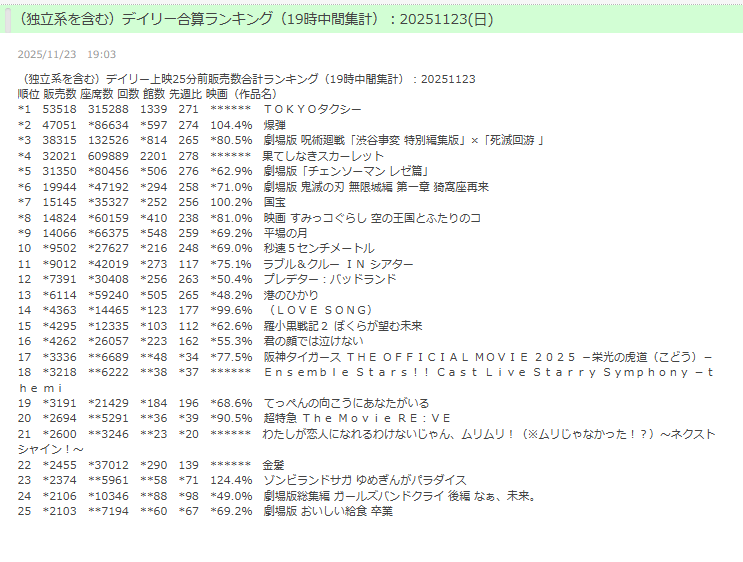Select the rank 1 title TOKYOタクシー
This screenshot has width=743, height=562.
point(312,108)
